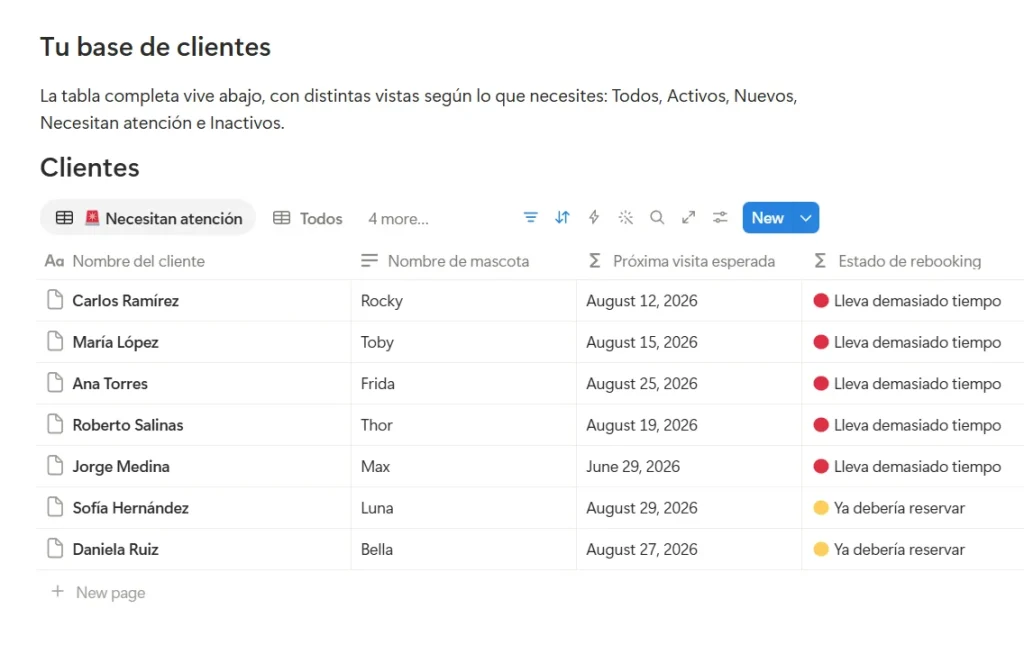1024x645 pixels.
Task: Open Próxima visita esperada column header
Action: [689, 261]
